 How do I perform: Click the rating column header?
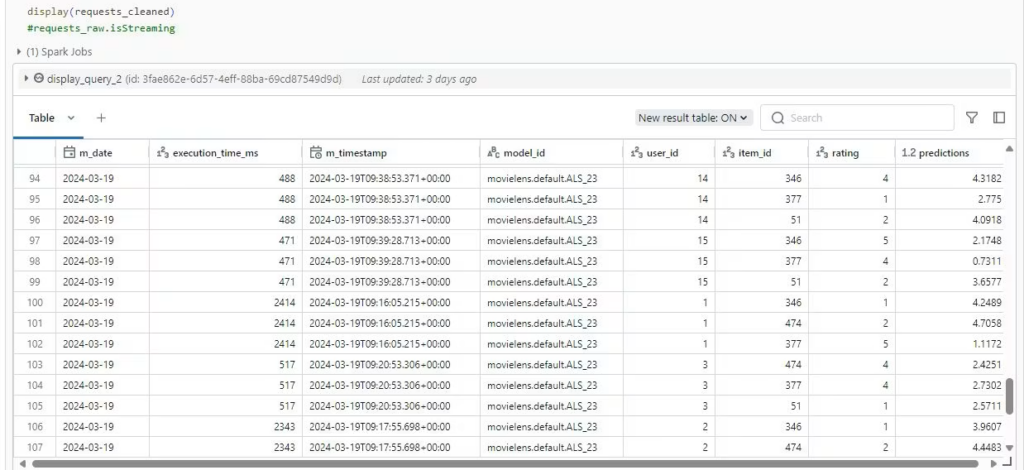(x=844, y=153)
